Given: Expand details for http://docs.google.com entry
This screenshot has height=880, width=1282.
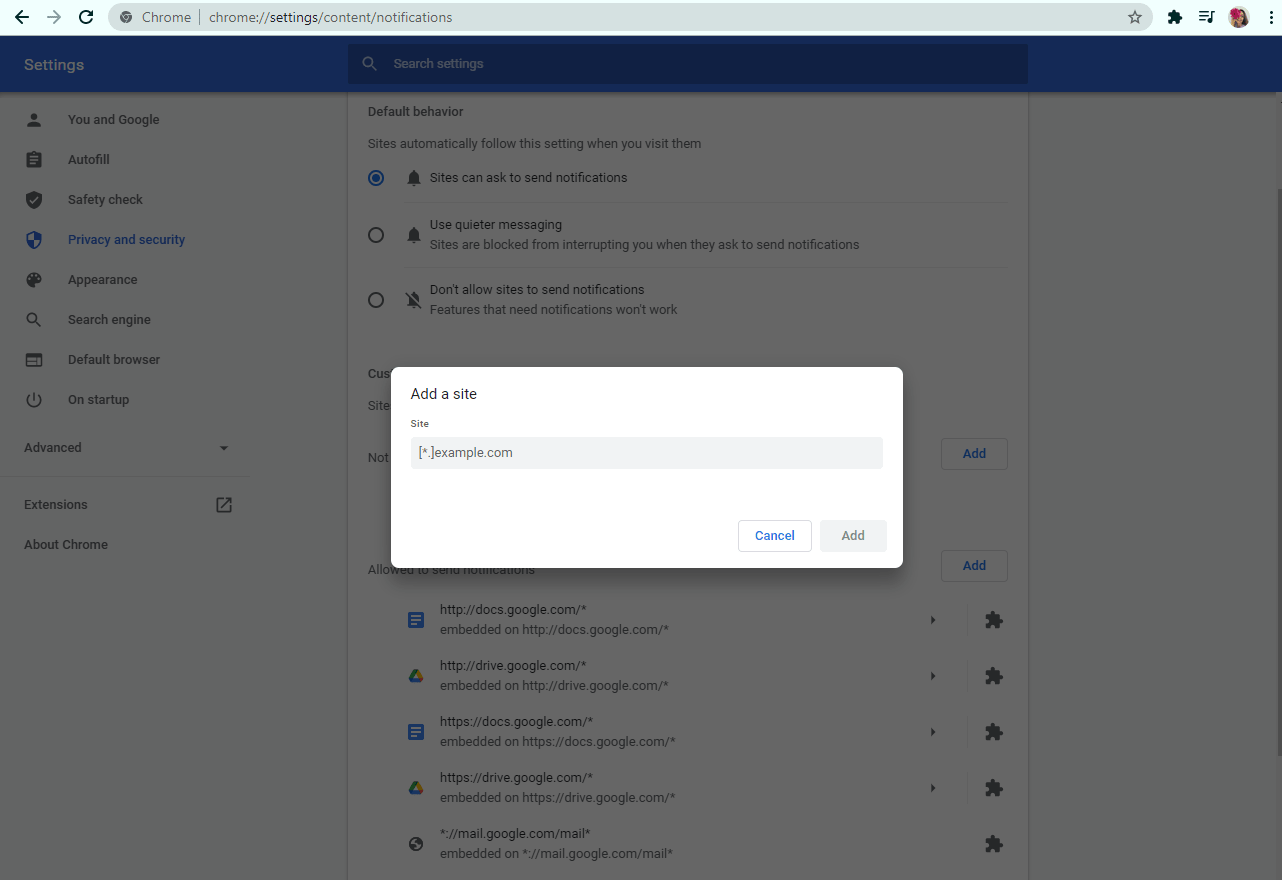Looking at the screenshot, I should pos(932,620).
